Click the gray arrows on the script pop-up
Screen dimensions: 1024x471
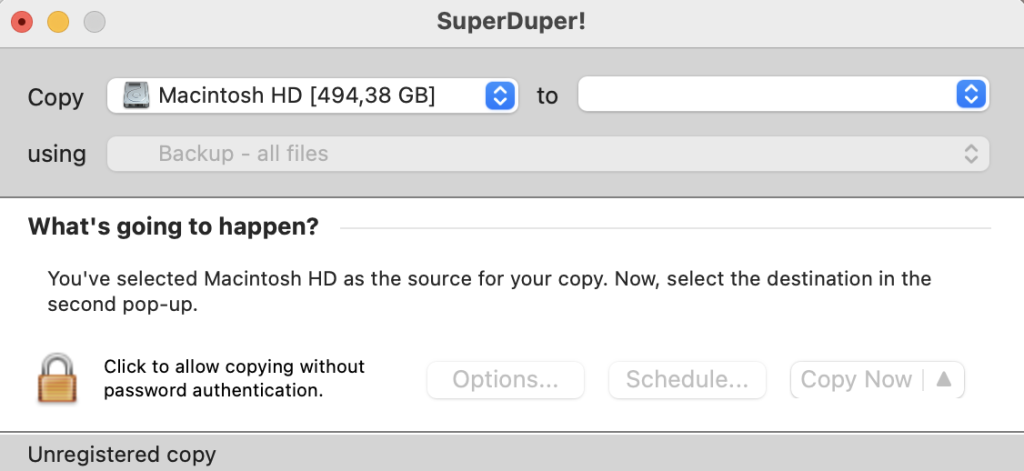[x=970, y=154]
